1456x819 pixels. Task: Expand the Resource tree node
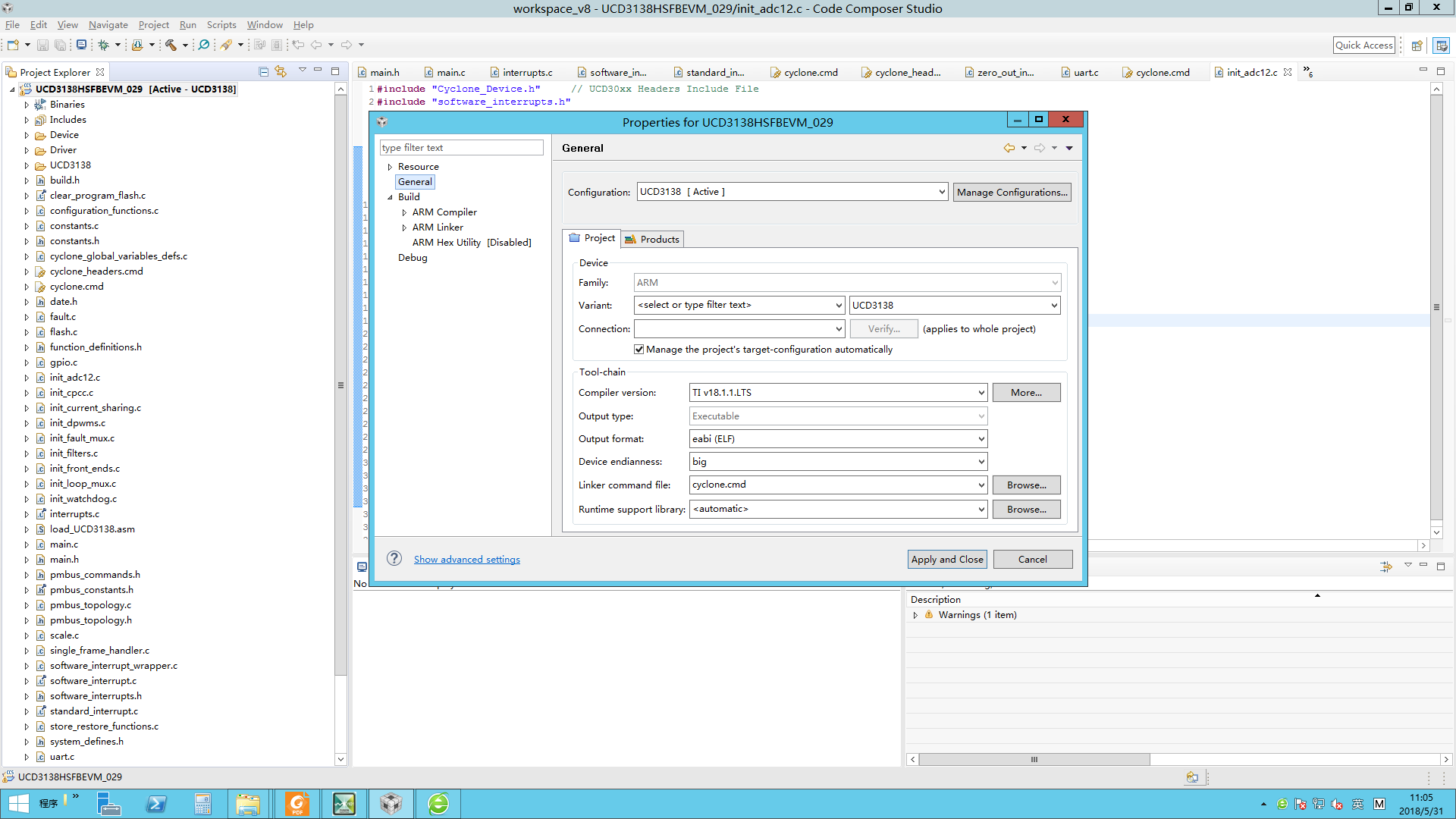(390, 167)
